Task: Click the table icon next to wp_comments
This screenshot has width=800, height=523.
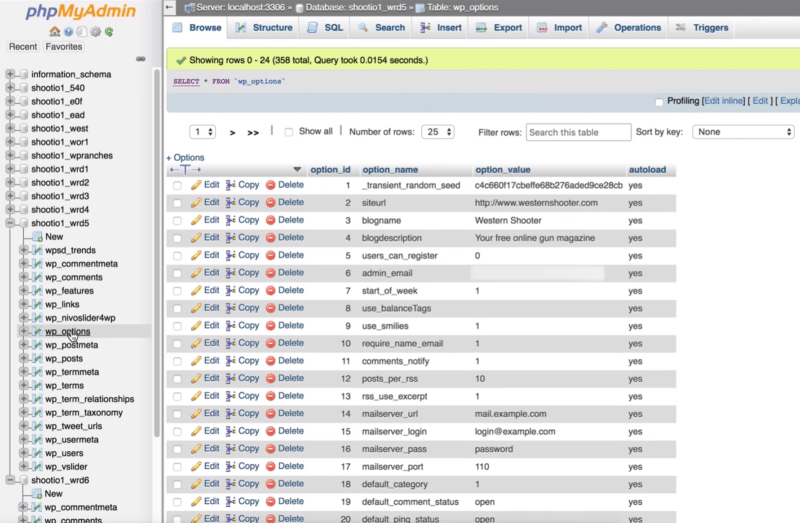Action: [x=37, y=277]
